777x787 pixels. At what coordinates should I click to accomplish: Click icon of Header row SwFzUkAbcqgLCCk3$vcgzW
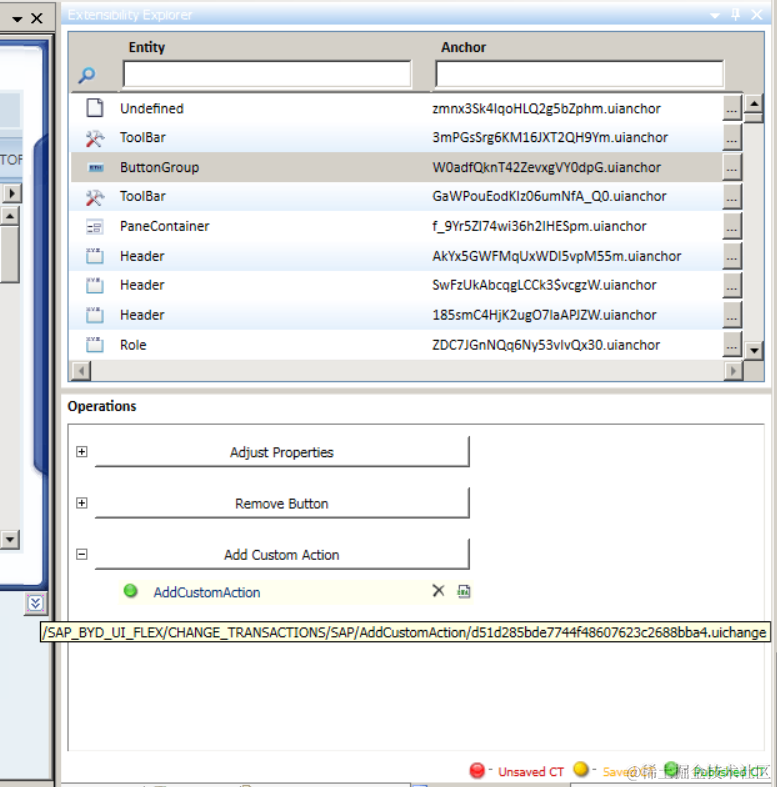[x=94, y=286]
